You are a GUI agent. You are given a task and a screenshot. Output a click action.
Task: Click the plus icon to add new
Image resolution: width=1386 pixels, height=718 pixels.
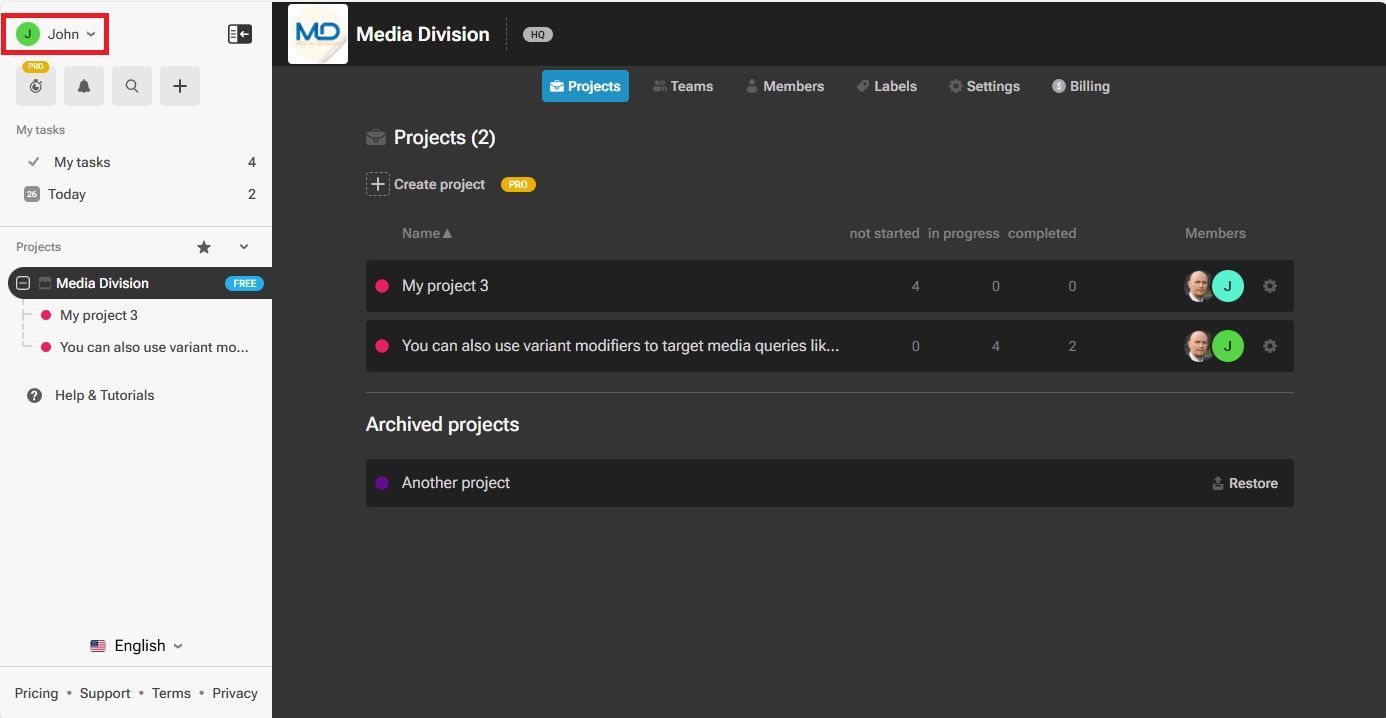coord(179,85)
